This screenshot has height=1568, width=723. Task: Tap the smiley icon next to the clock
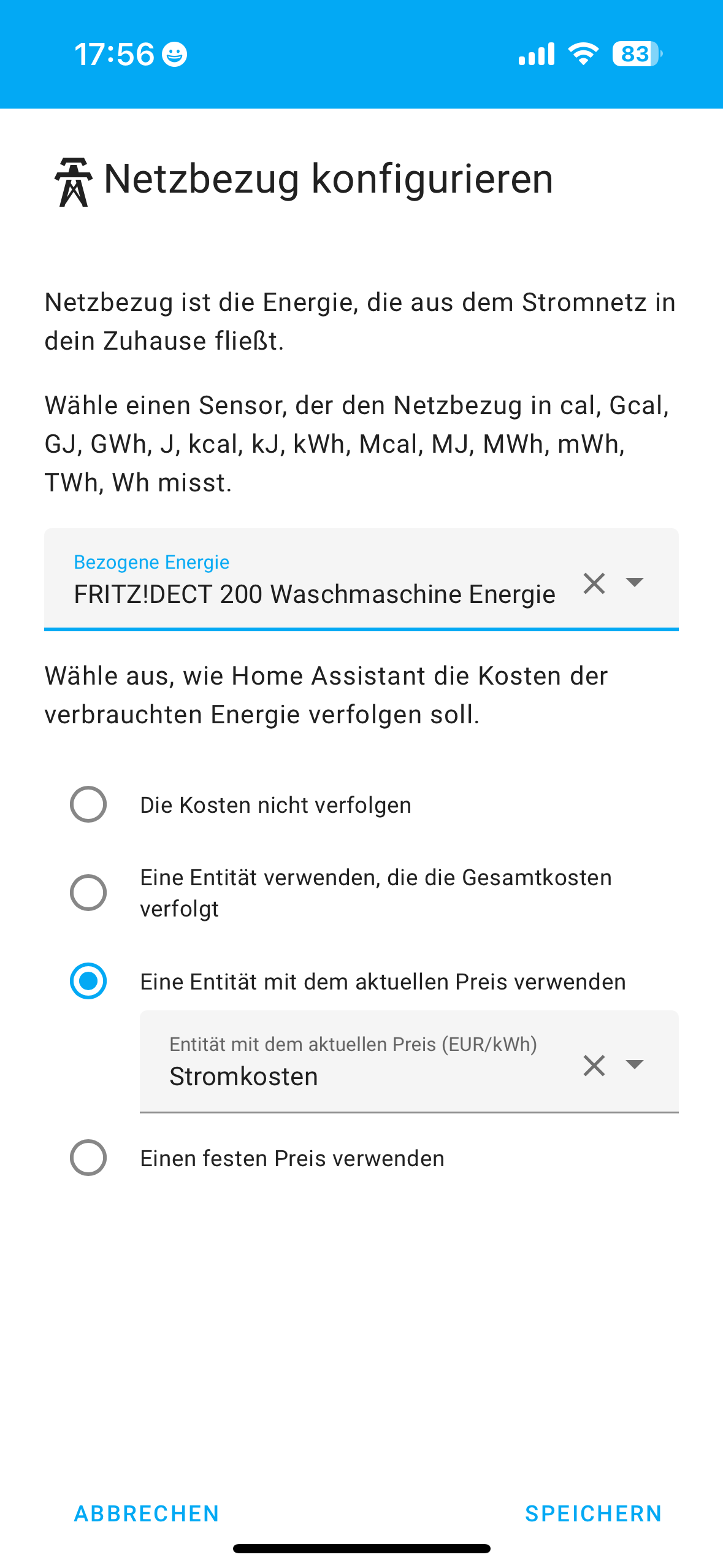[x=175, y=55]
